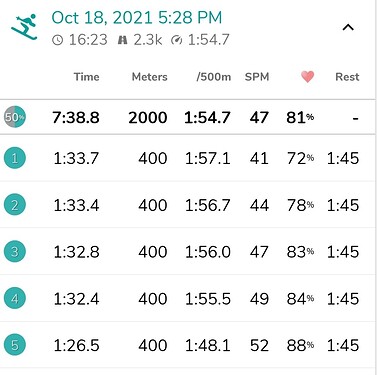Open the Oct 18, 2021 5:28 PM workout title
377x375 pixels.
[x=137, y=18]
